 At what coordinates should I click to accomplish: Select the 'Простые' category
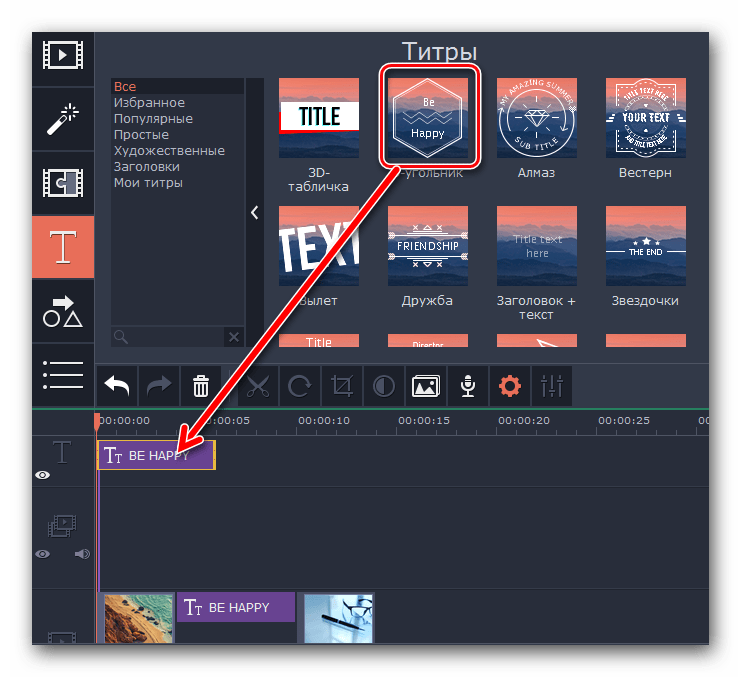coord(141,135)
